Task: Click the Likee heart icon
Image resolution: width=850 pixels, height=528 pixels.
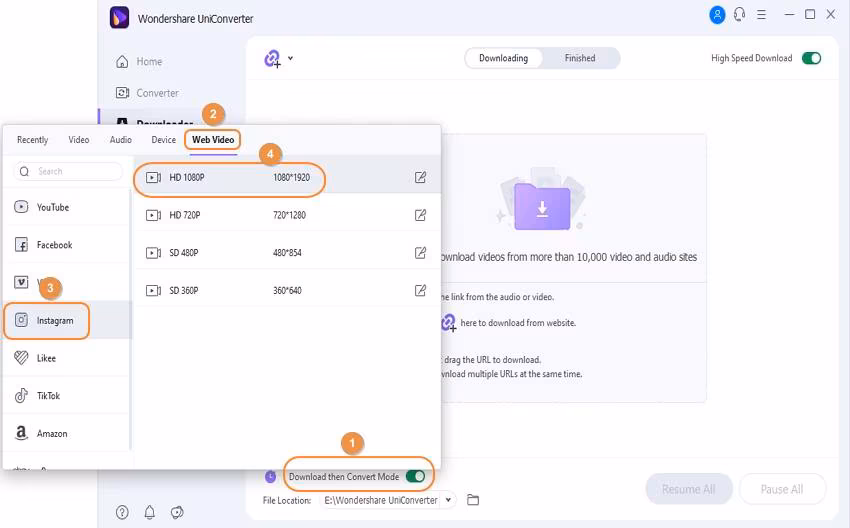Action: [21, 358]
